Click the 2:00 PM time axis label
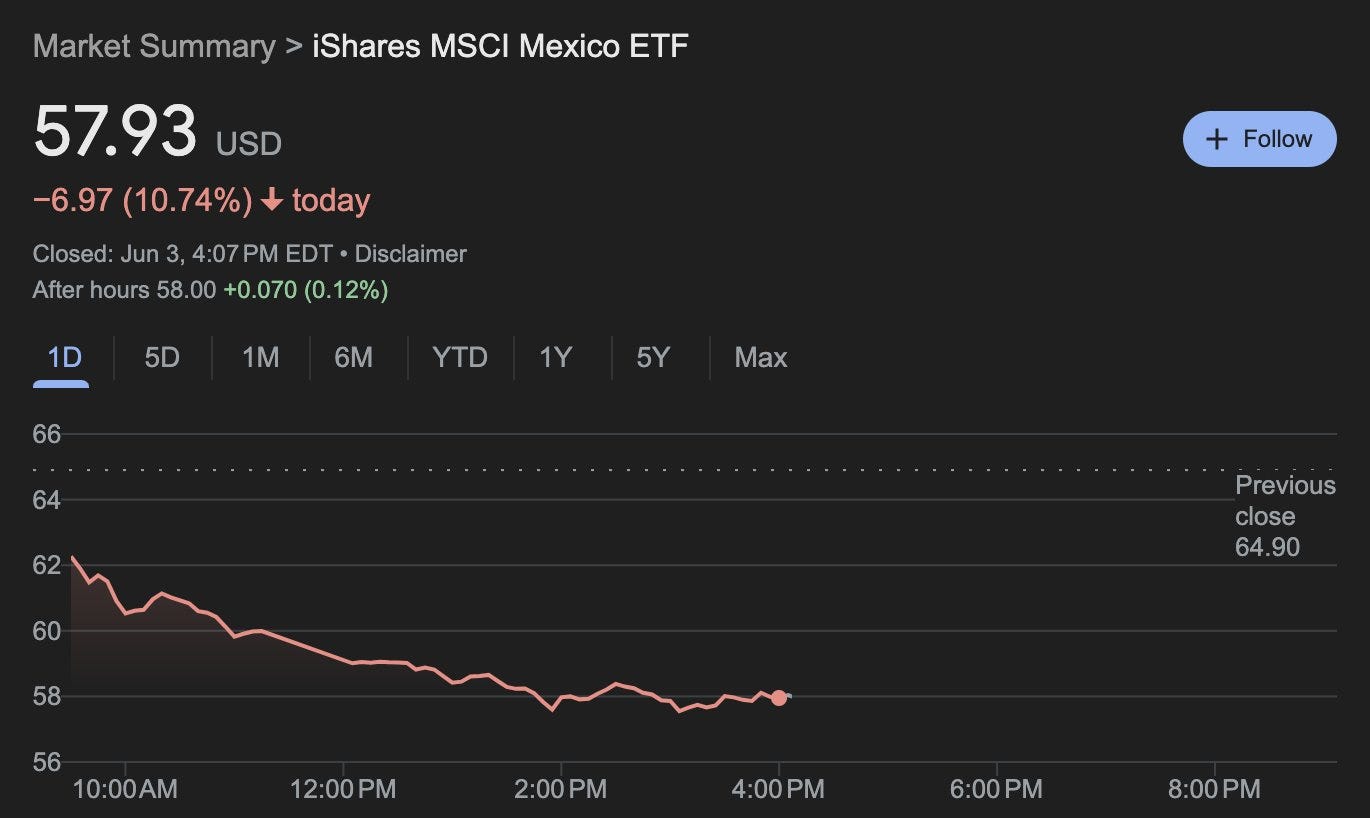Screen dimensions: 1370x818 (561, 789)
